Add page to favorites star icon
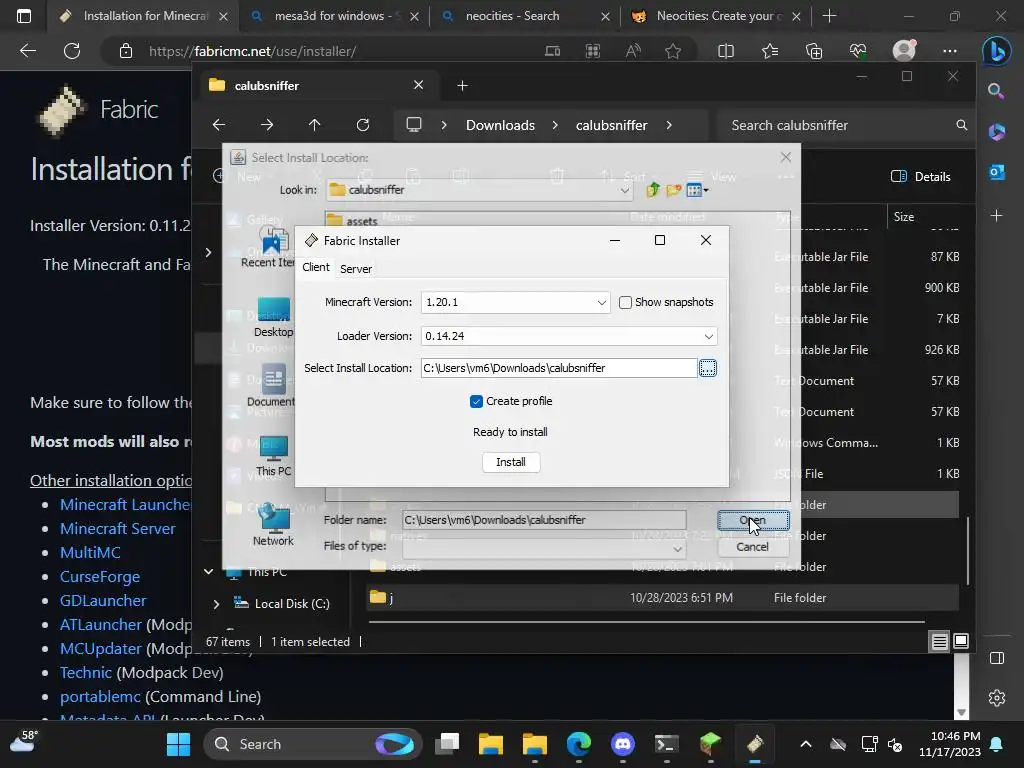Image resolution: width=1024 pixels, height=768 pixels. tap(673, 51)
